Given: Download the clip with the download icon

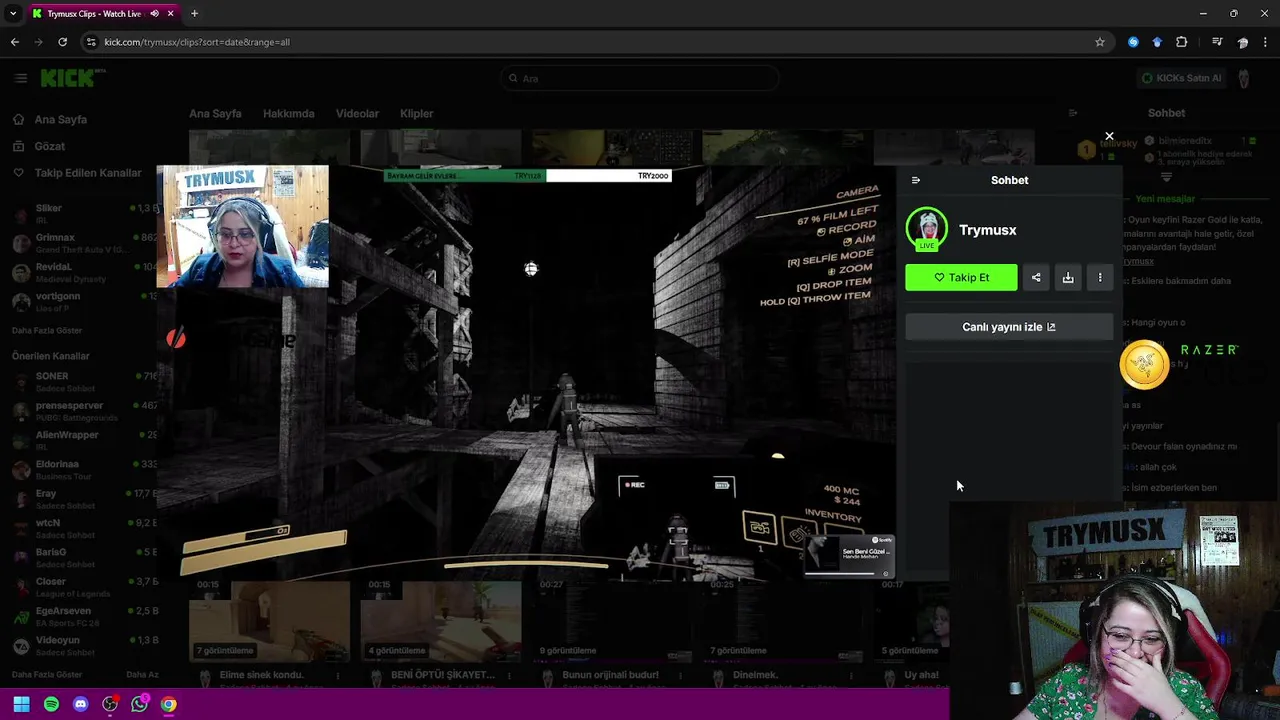Looking at the screenshot, I should point(1068,277).
